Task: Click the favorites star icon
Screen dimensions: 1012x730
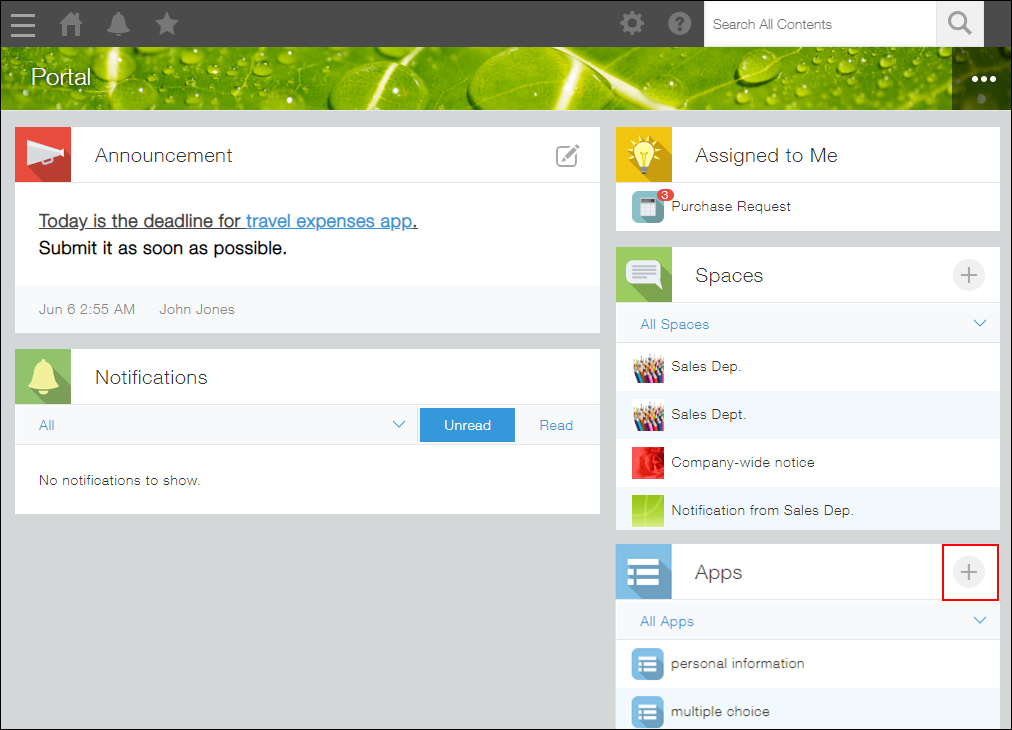Action: click(166, 23)
